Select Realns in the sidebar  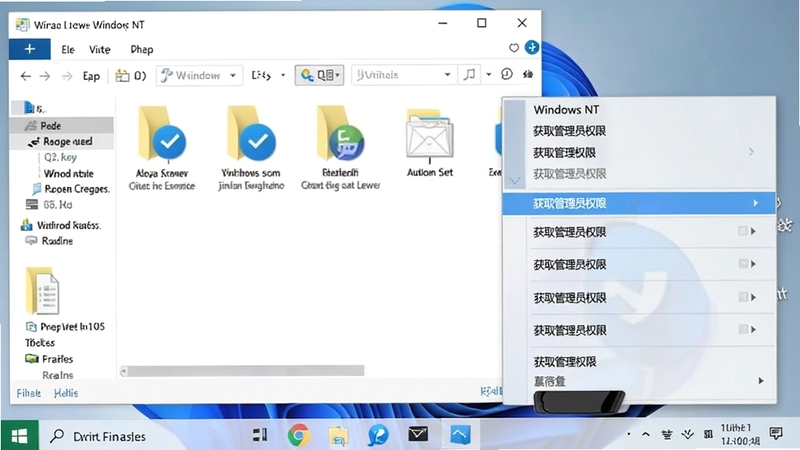(x=58, y=375)
